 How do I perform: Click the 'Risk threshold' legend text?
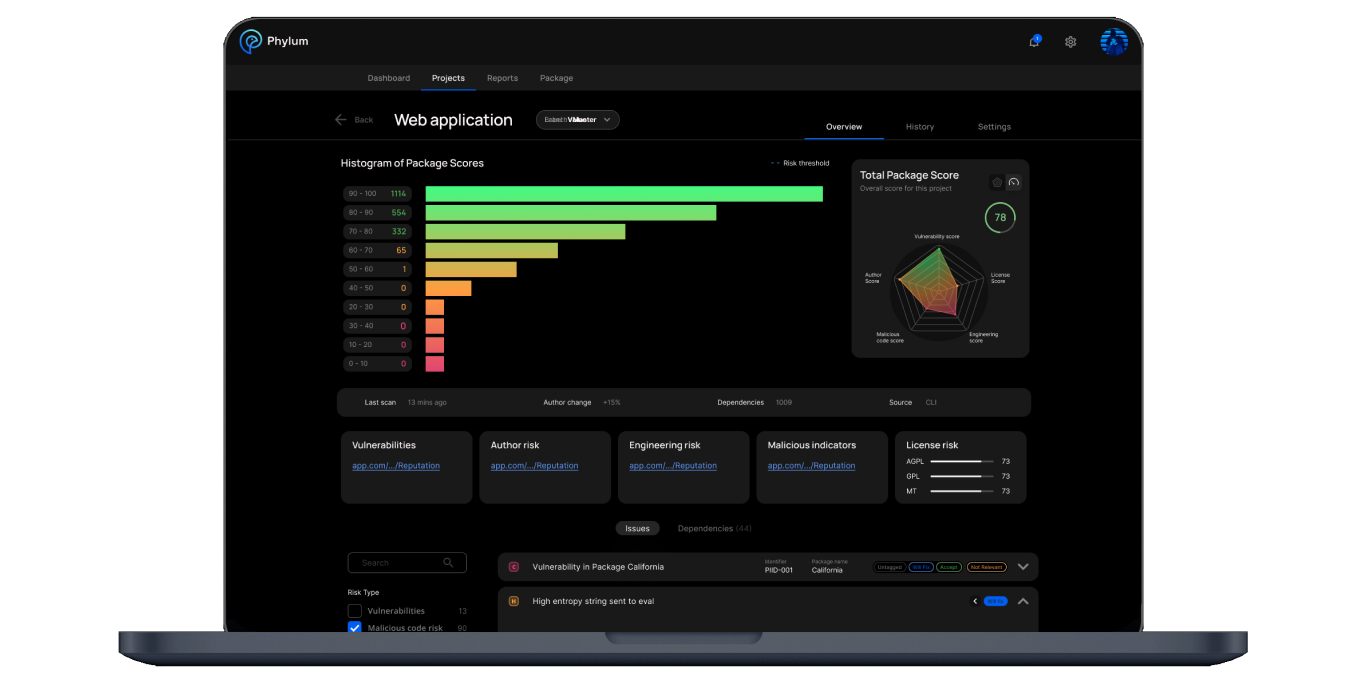tap(806, 163)
